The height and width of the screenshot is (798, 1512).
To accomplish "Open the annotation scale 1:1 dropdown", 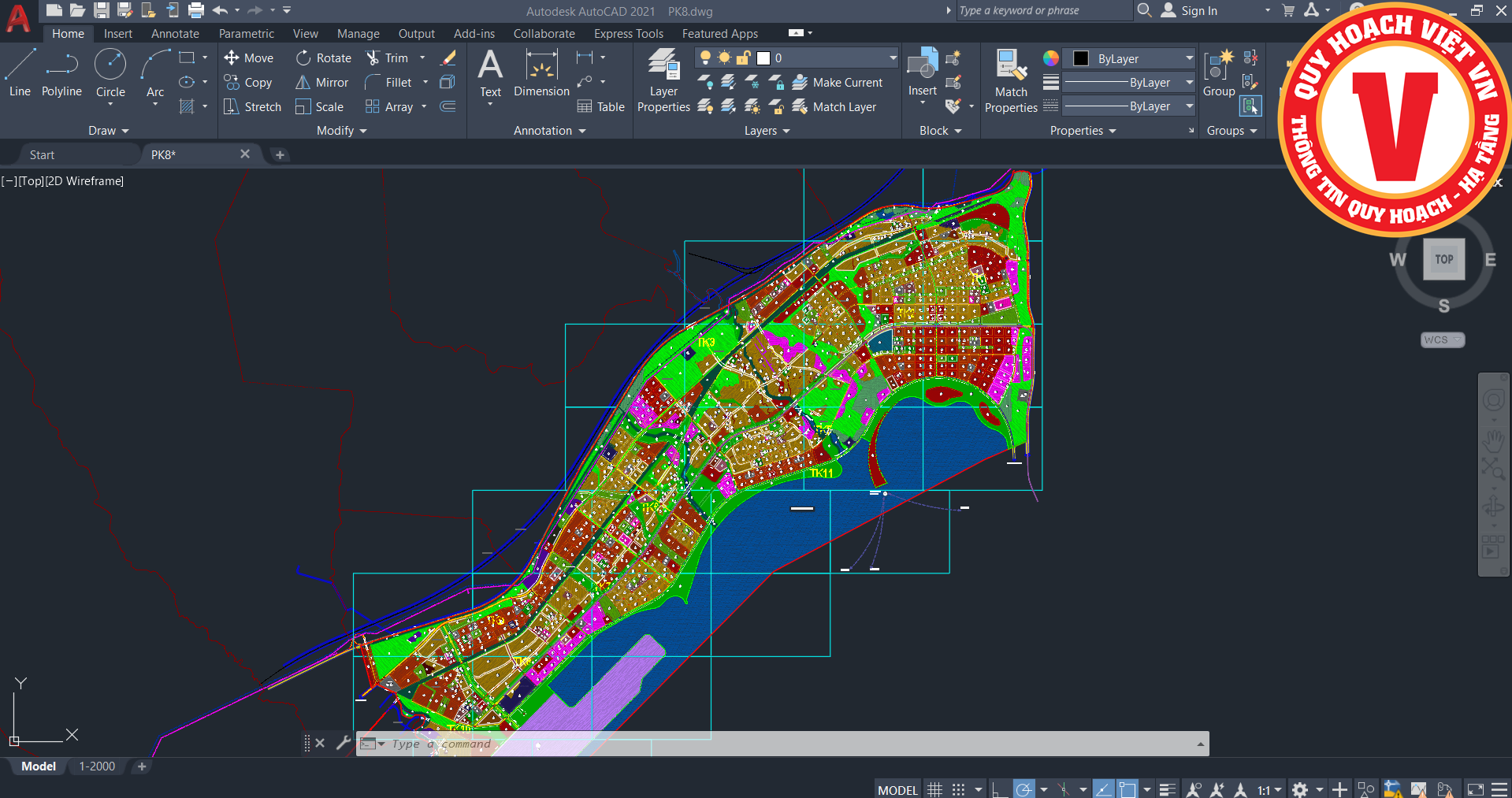I will tap(1269, 789).
